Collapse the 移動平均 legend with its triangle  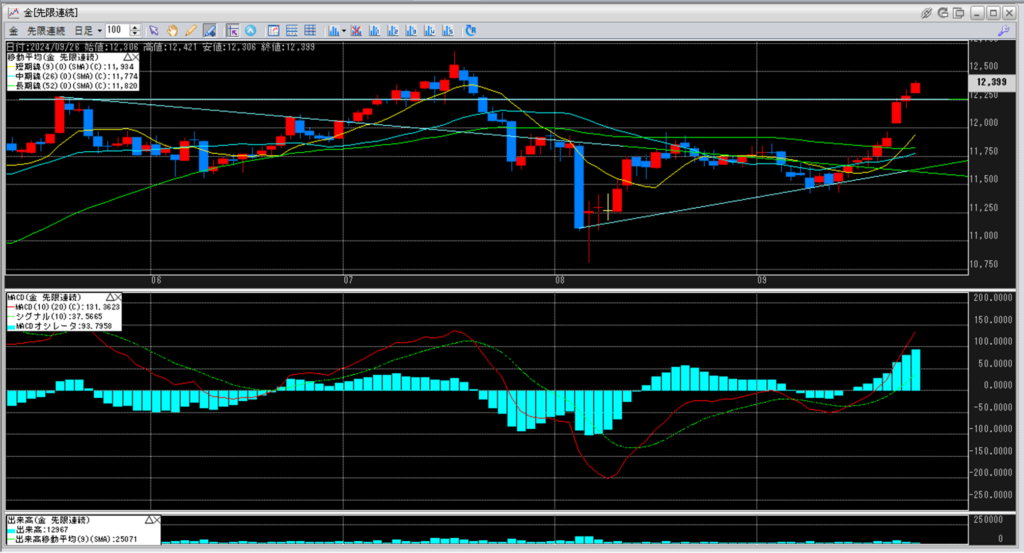coord(127,57)
